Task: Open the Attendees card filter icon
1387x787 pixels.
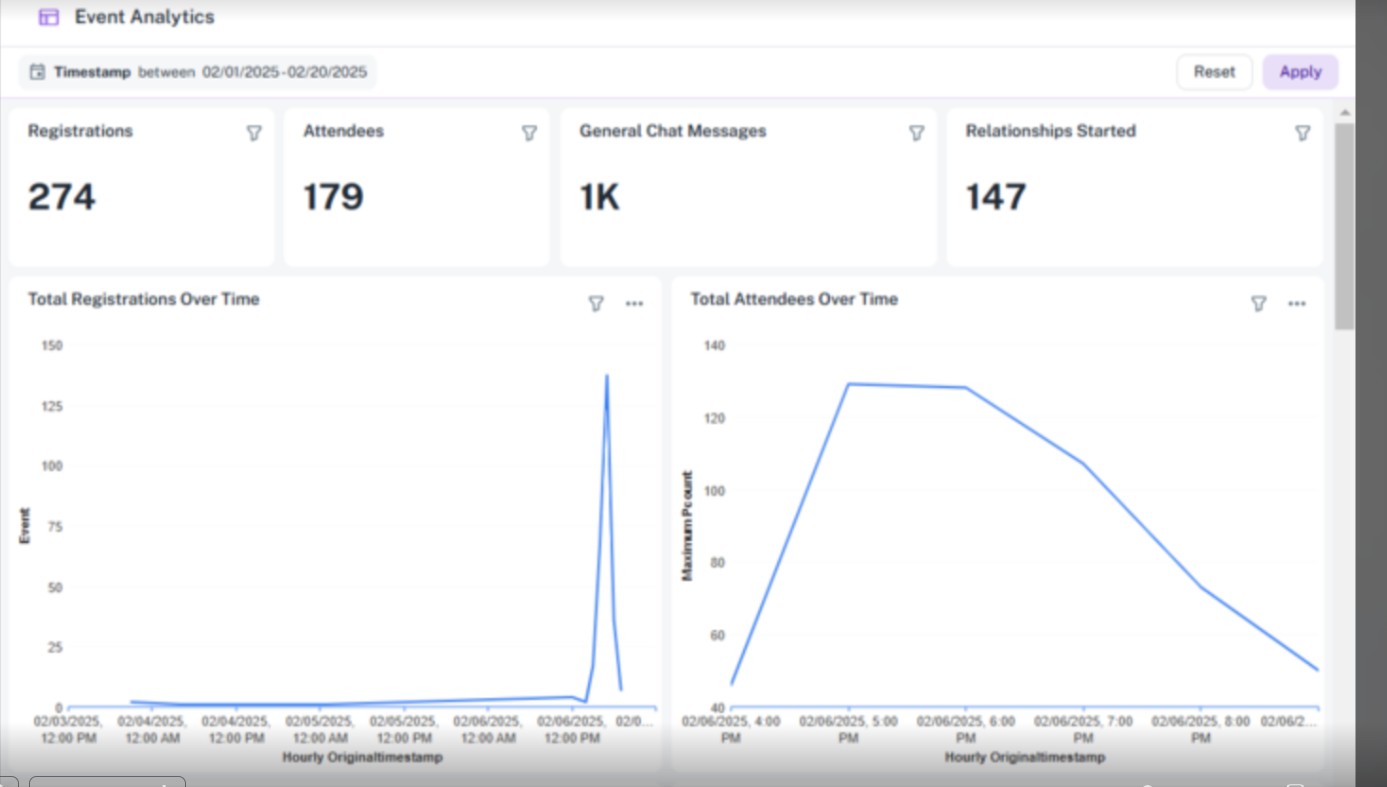Action: coord(529,133)
